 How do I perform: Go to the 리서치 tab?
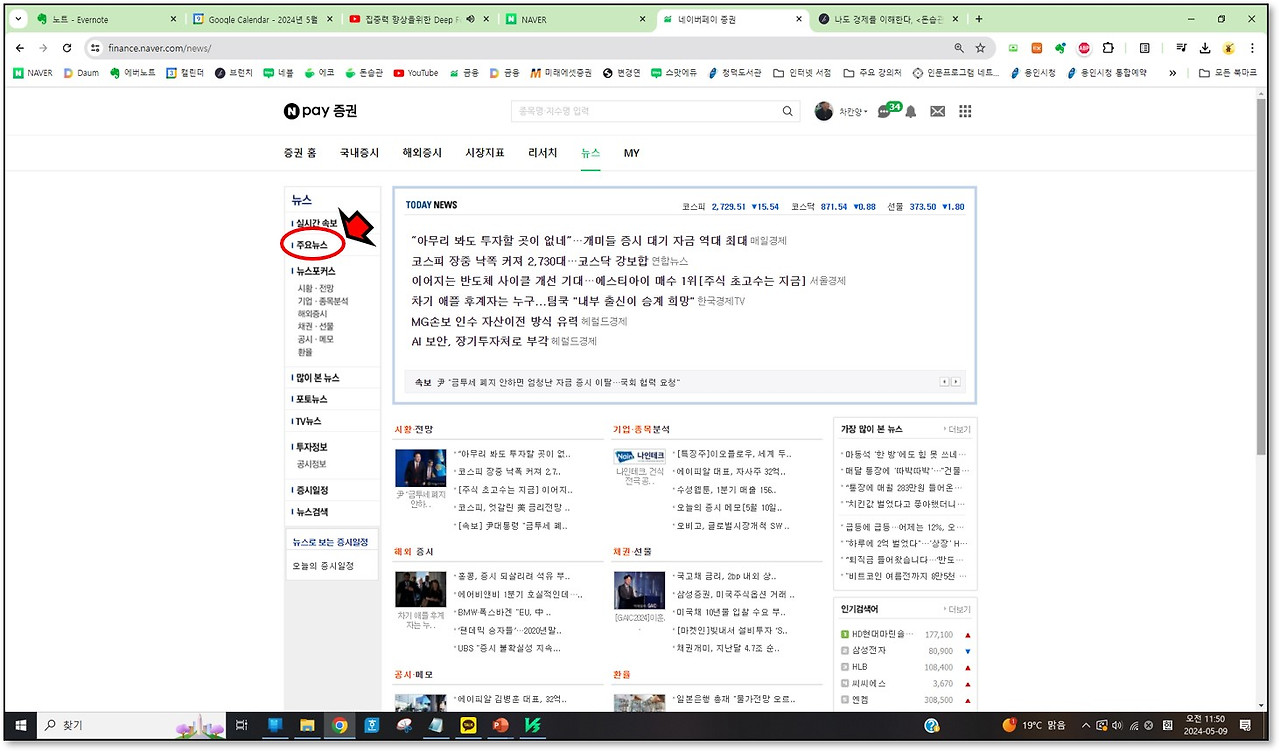(543, 153)
